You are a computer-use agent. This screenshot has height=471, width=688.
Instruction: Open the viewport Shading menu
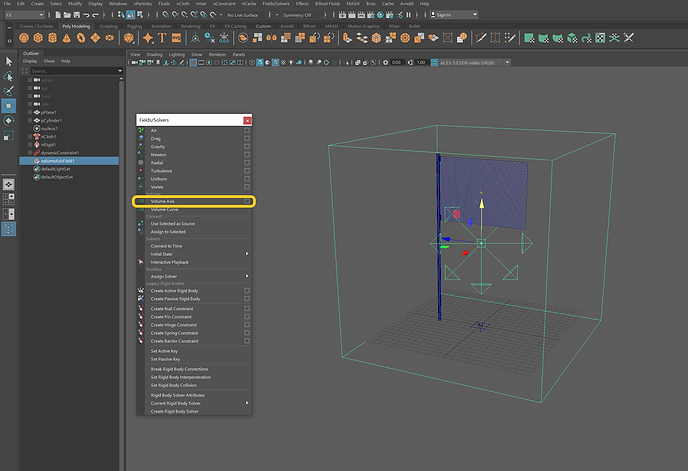[154, 54]
